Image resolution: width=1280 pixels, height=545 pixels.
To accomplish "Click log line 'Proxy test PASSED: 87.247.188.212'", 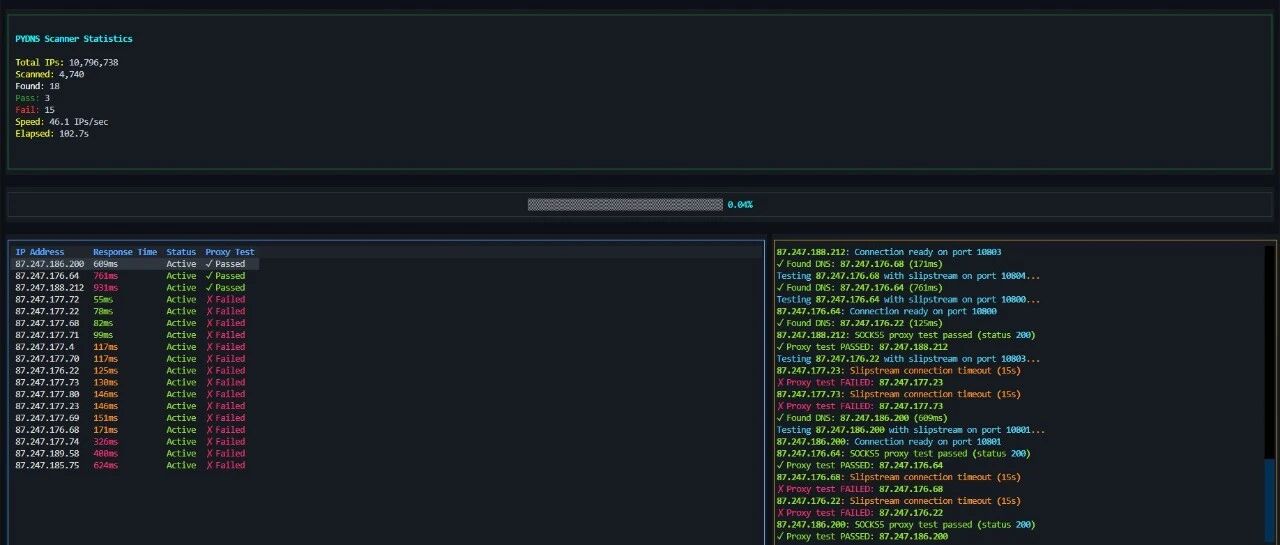I will tap(862, 347).
